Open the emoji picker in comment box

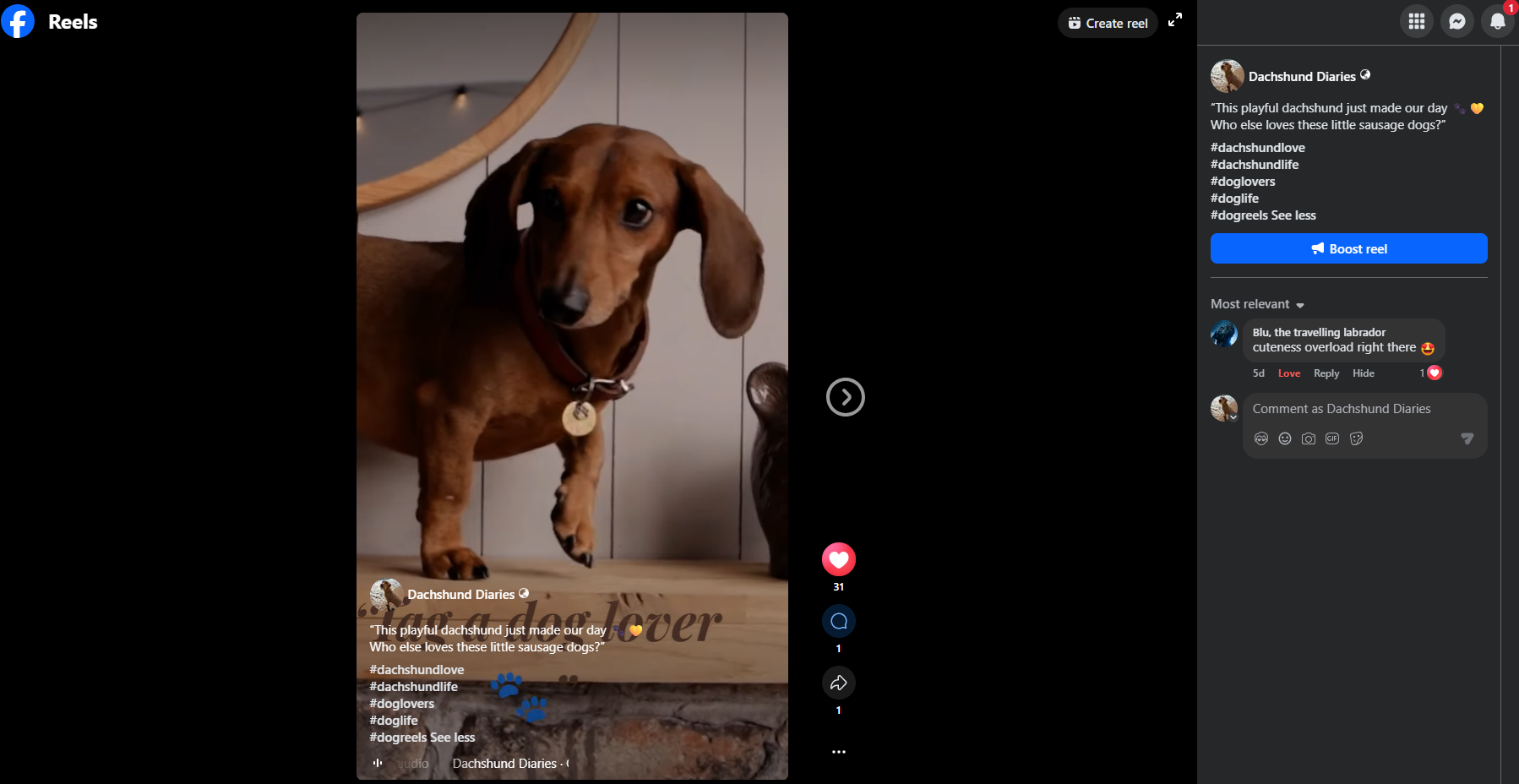pyautogui.click(x=1285, y=438)
